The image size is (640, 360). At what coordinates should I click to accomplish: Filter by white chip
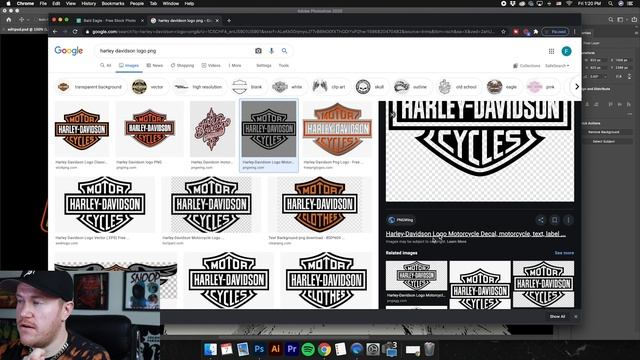click(x=288, y=87)
